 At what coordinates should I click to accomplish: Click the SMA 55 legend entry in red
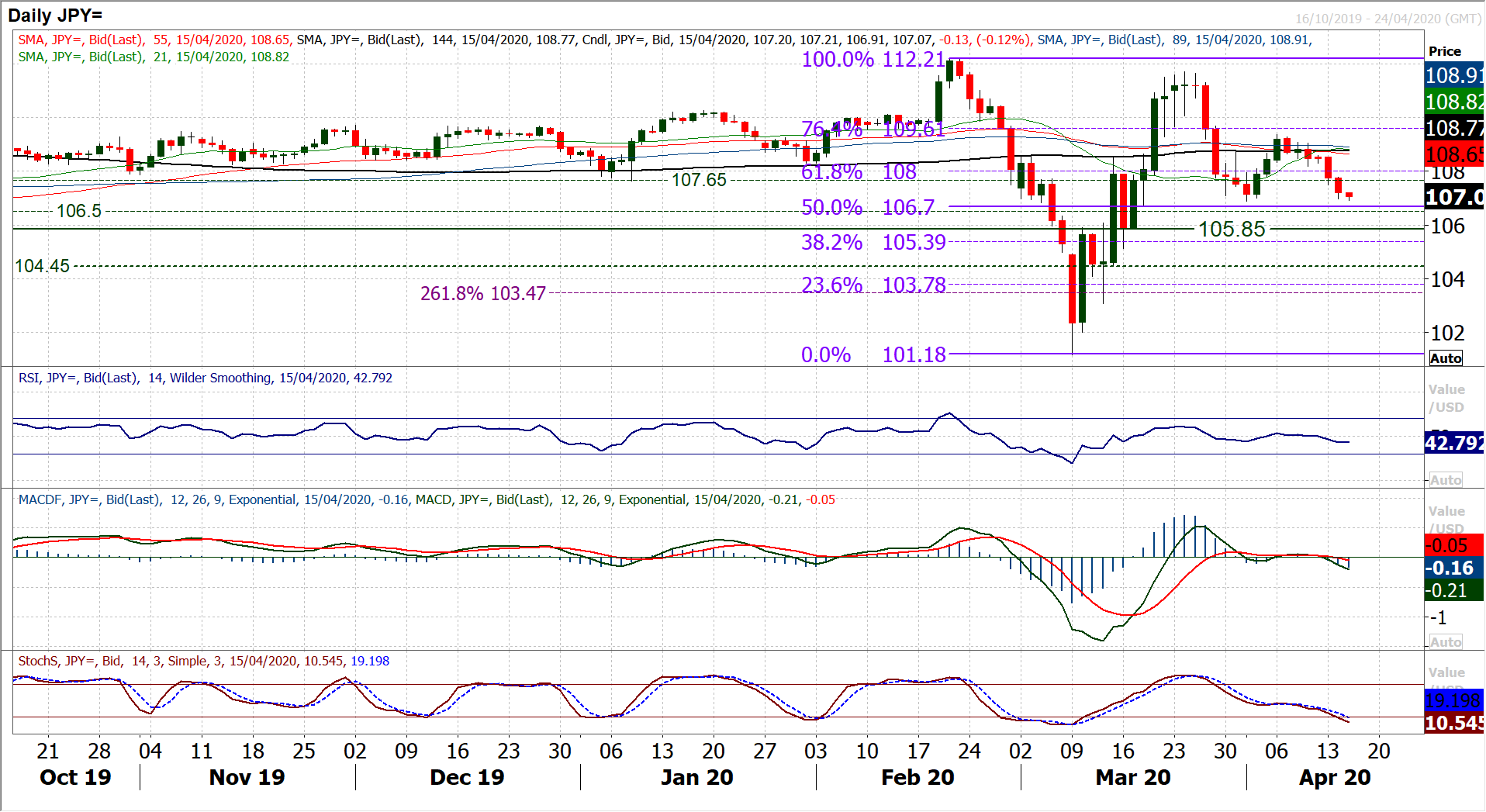coord(154,40)
